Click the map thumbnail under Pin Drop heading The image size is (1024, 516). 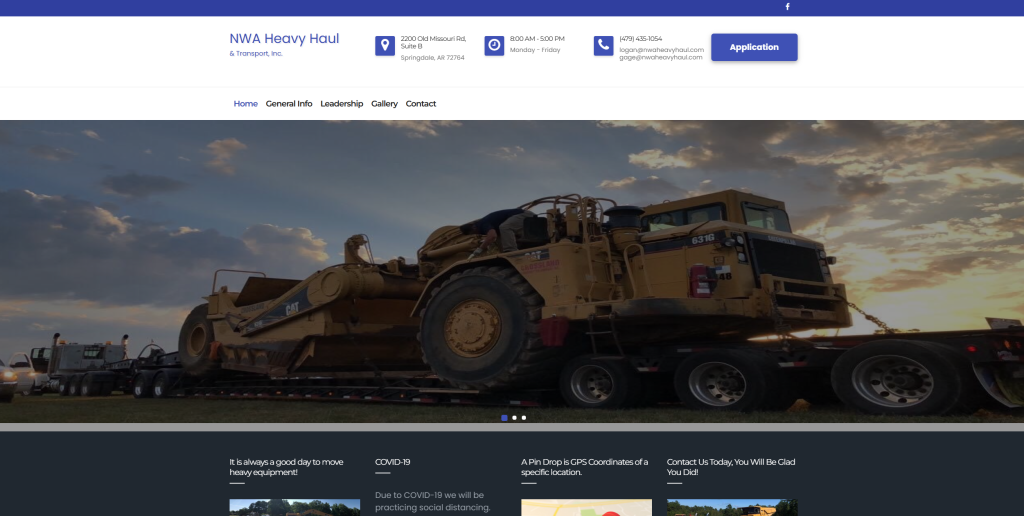coord(586,508)
